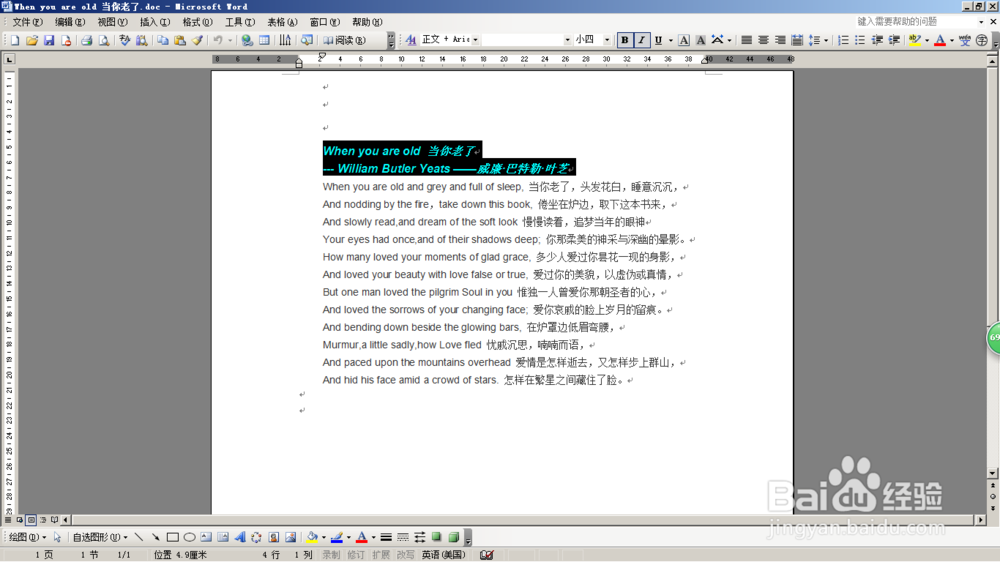
Task: Open the shadow style options
Action: (x=437, y=537)
